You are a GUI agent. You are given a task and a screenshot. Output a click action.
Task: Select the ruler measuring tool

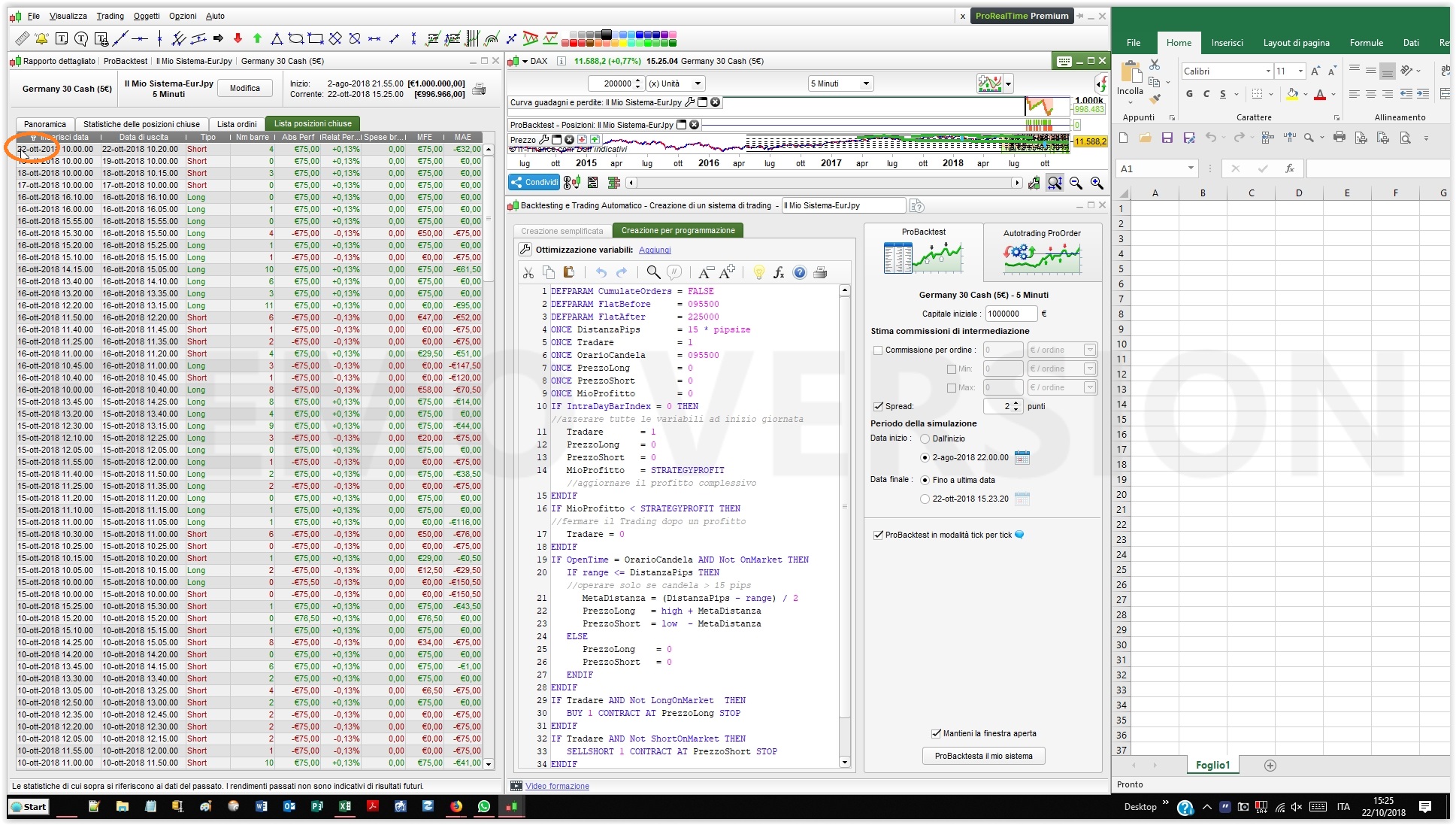click(23, 38)
